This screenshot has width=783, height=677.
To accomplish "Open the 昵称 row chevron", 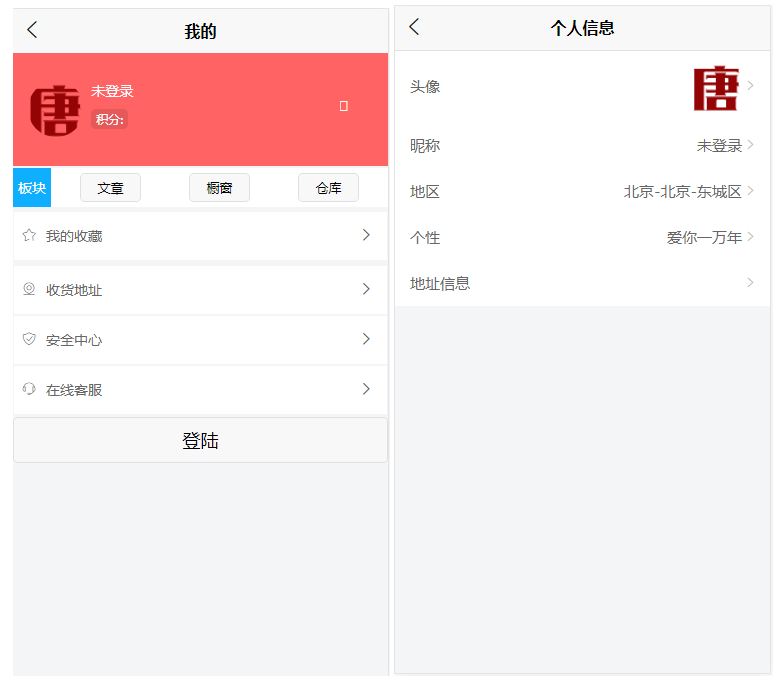I will tap(751, 145).
